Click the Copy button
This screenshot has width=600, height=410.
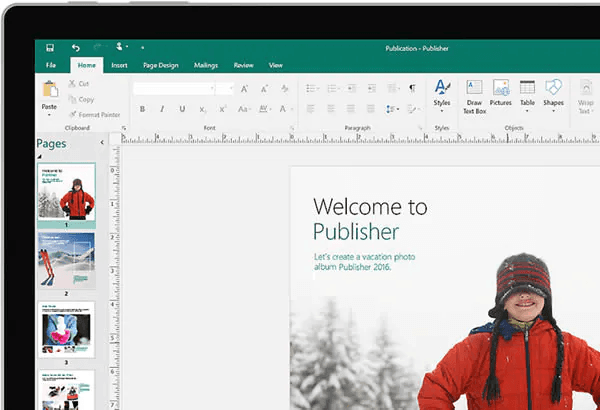[x=81, y=100]
